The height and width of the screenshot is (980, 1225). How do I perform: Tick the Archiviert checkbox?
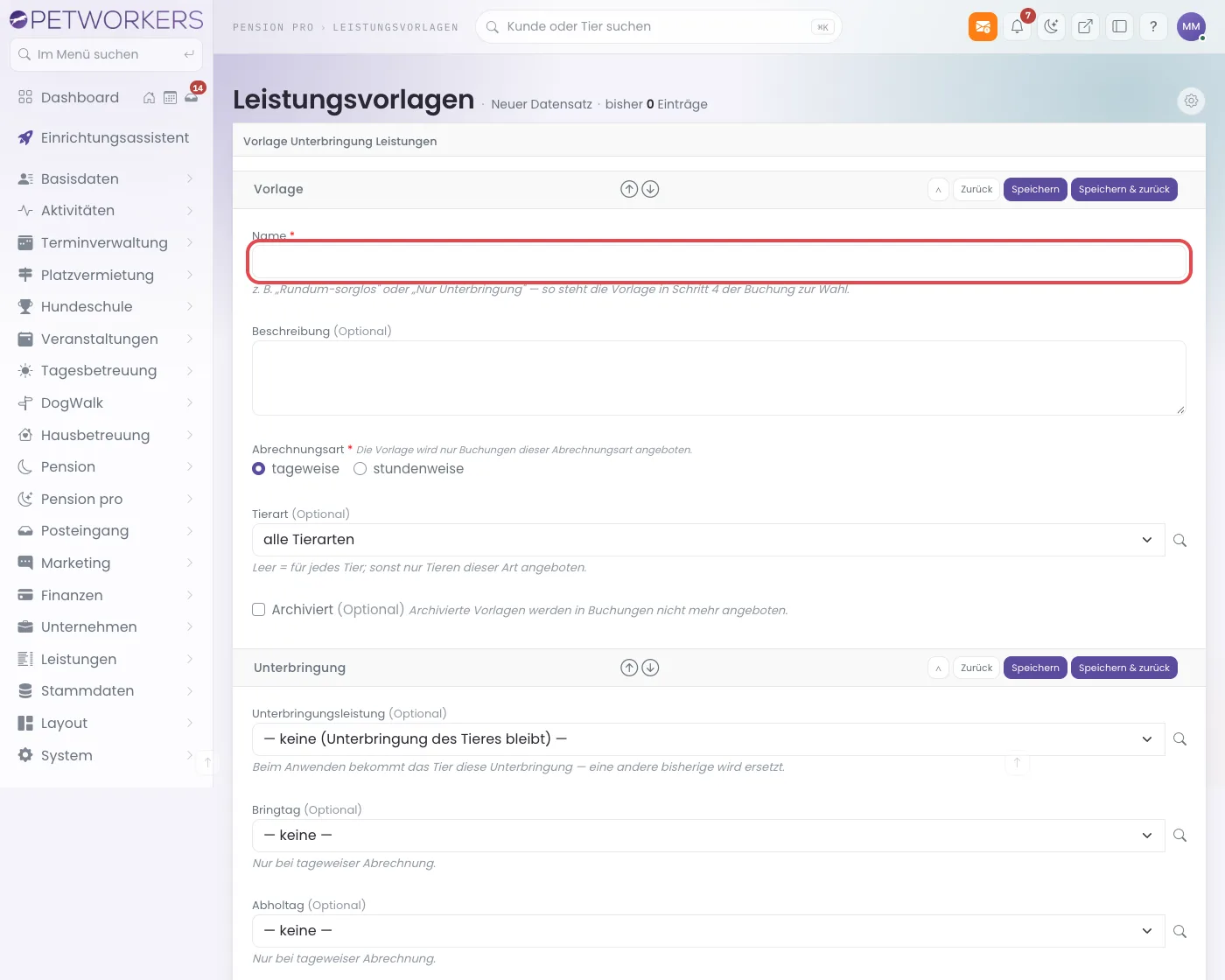click(258, 610)
